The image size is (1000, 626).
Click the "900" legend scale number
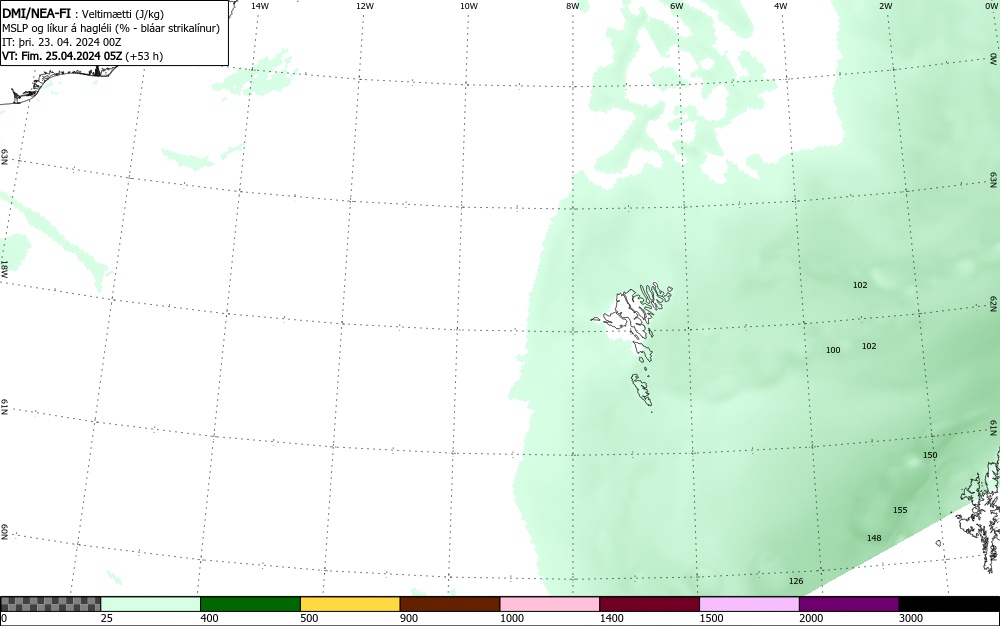coord(409,618)
